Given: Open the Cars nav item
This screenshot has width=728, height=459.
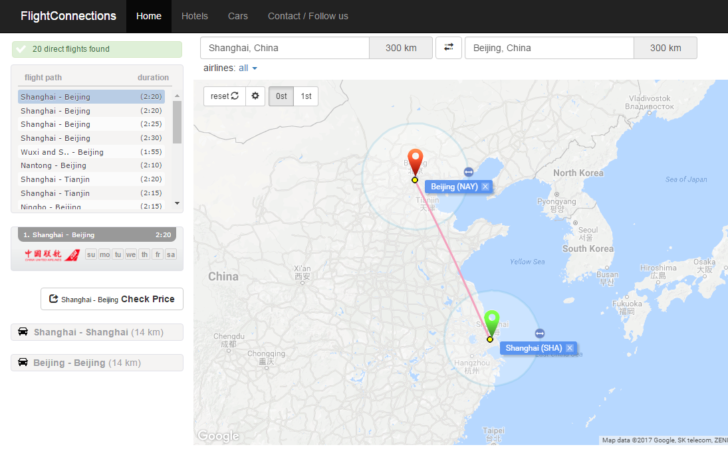Looking at the screenshot, I should tap(238, 16).
